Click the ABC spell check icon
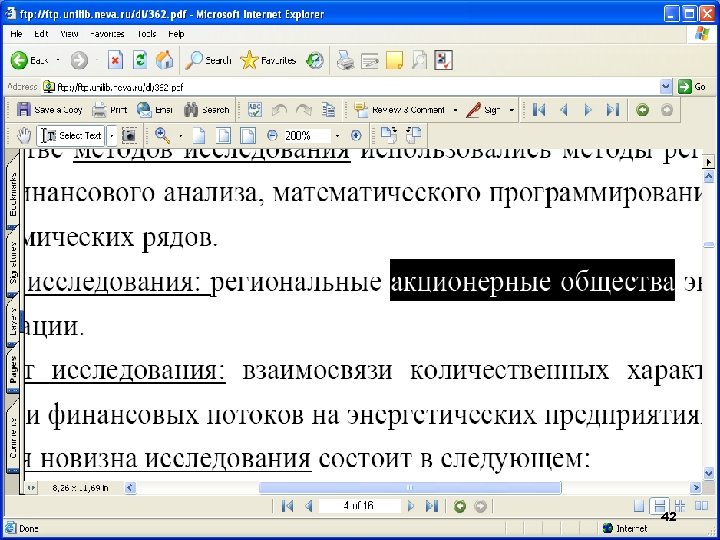The width and height of the screenshot is (720, 540). click(x=254, y=110)
